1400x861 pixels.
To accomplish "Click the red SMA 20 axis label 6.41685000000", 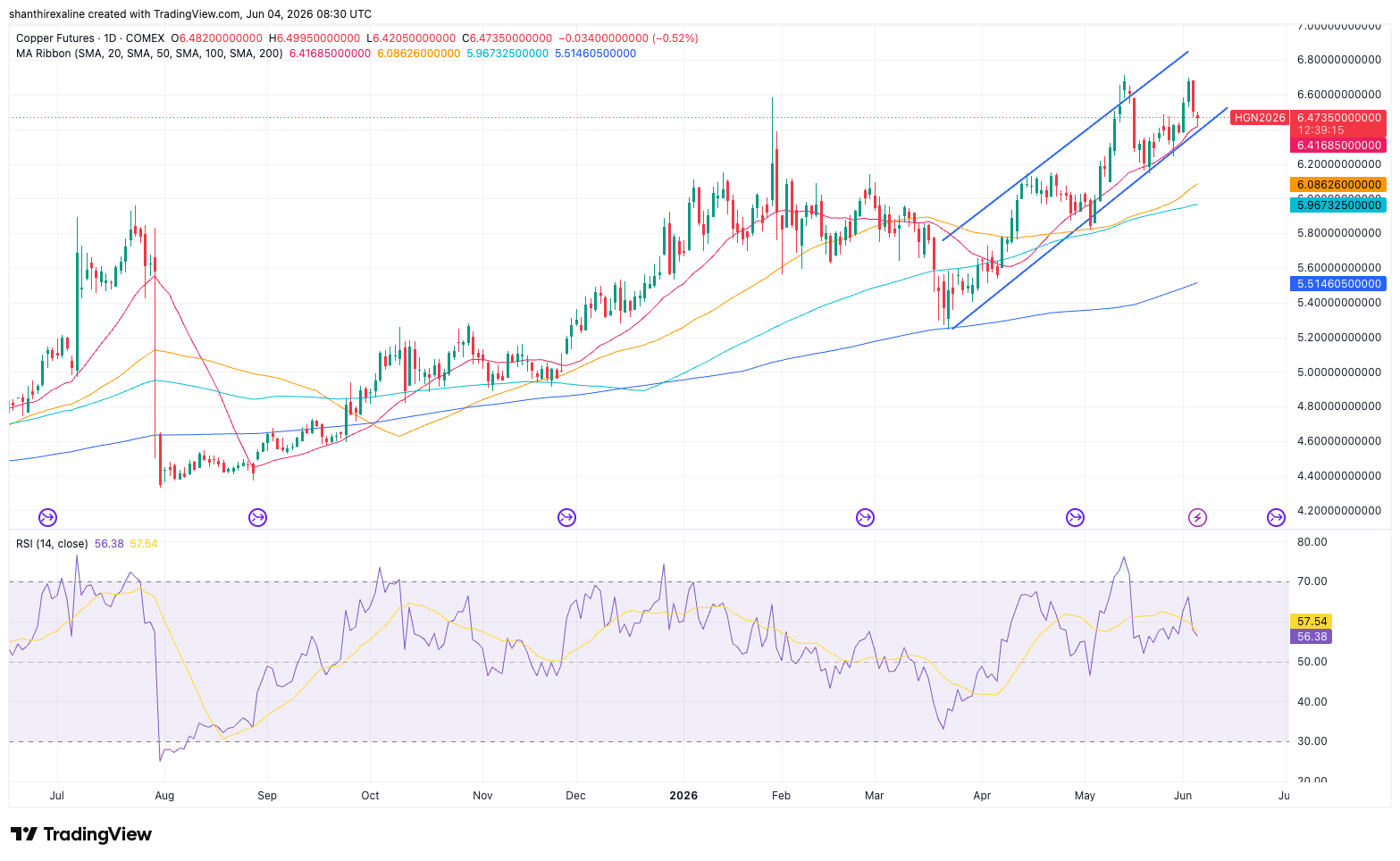I will point(1339,145).
